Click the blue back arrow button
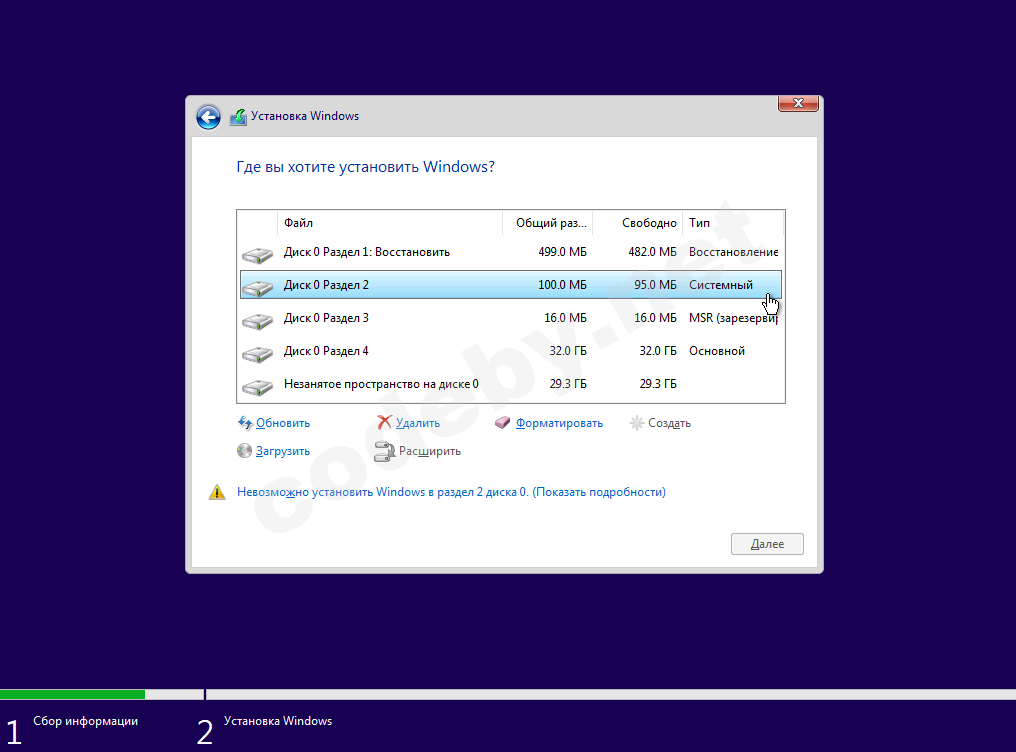This screenshot has height=752, width=1016. [208, 117]
